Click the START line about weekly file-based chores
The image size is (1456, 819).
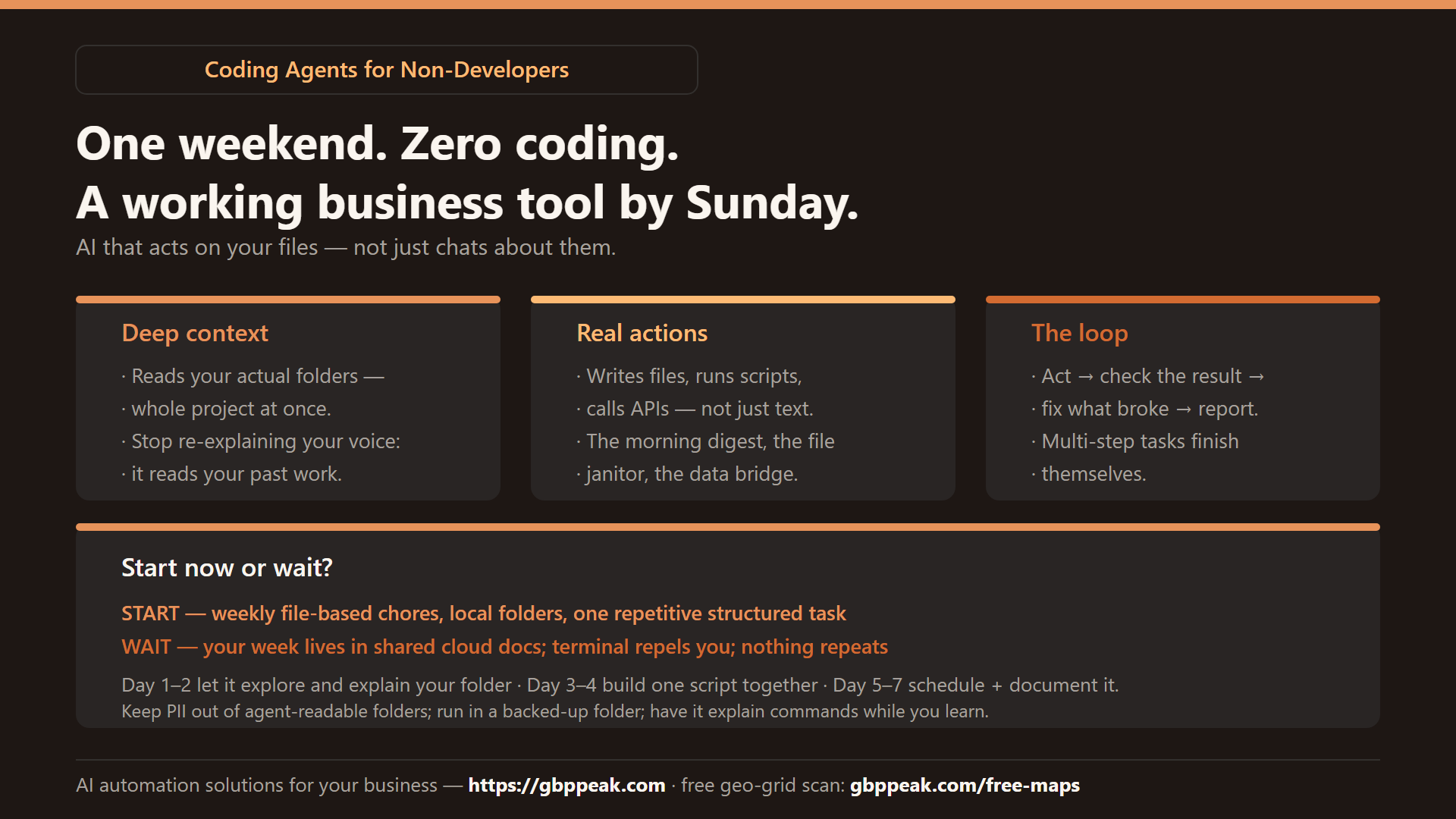click(484, 613)
